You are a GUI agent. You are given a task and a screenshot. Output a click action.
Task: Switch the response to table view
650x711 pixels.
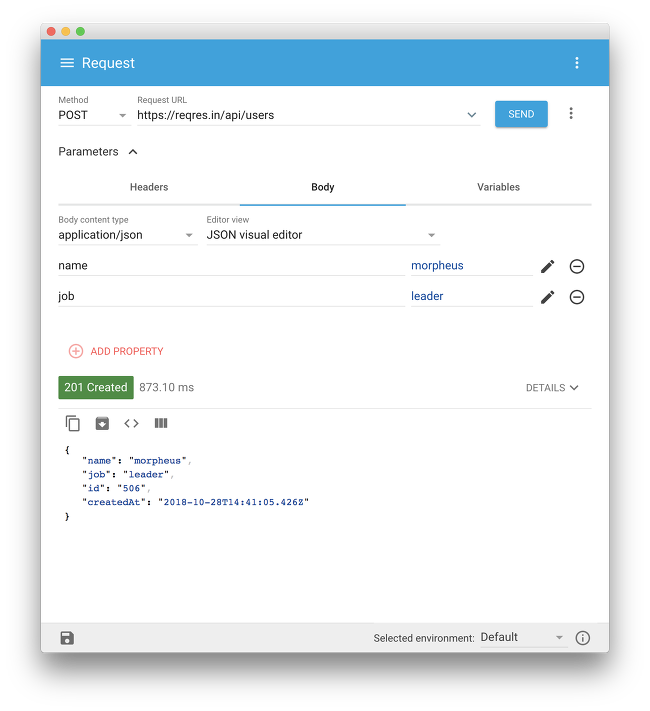click(x=161, y=423)
